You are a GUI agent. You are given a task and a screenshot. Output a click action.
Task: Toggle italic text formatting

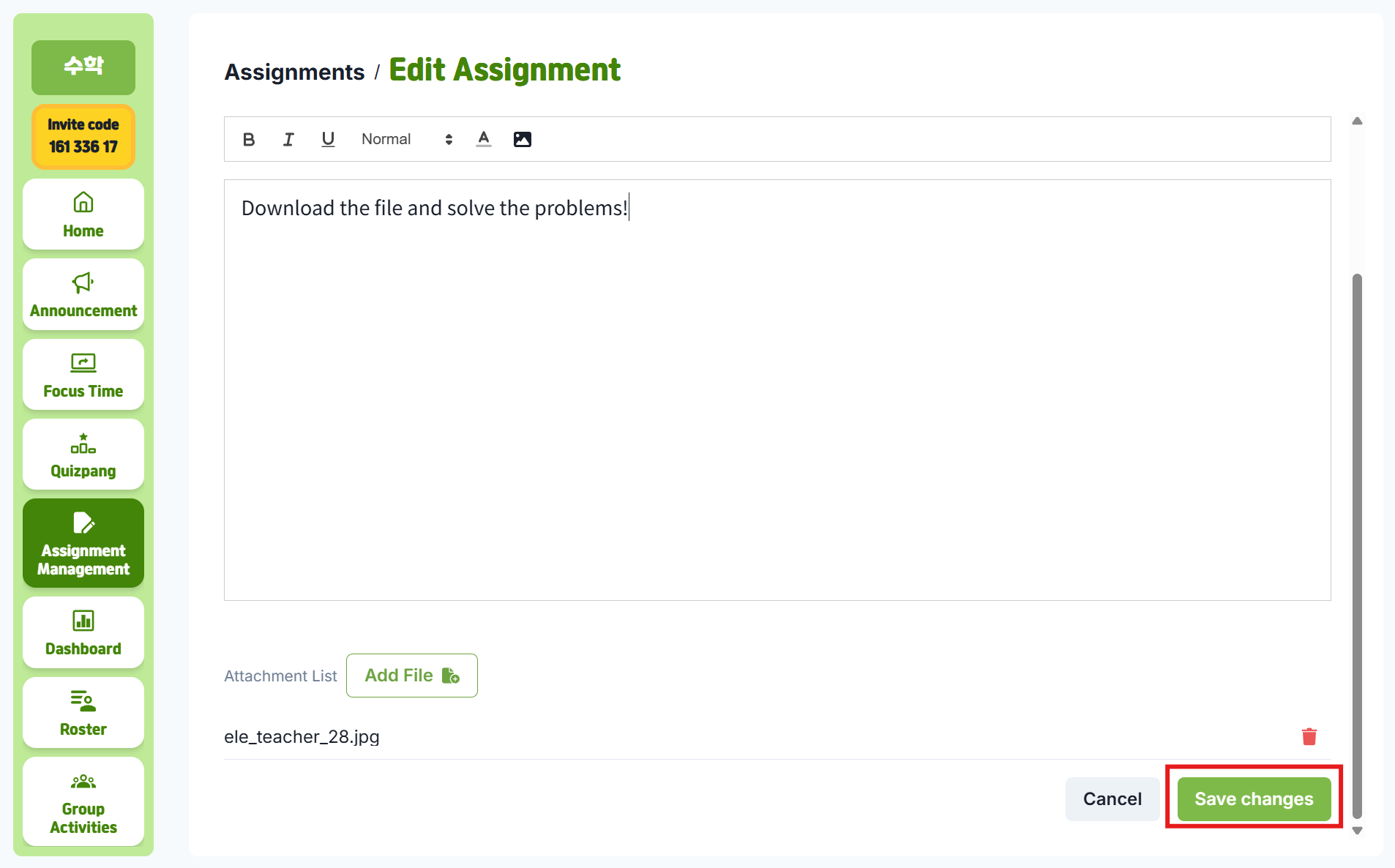288,139
